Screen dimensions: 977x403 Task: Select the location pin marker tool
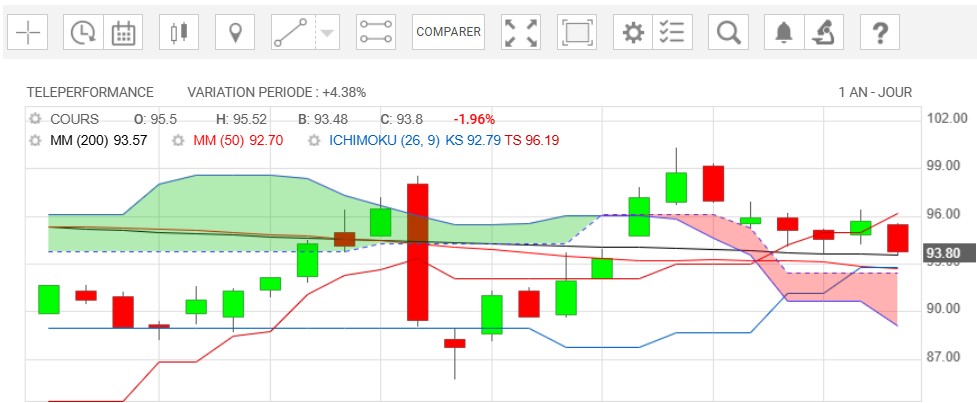pos(235,32)
